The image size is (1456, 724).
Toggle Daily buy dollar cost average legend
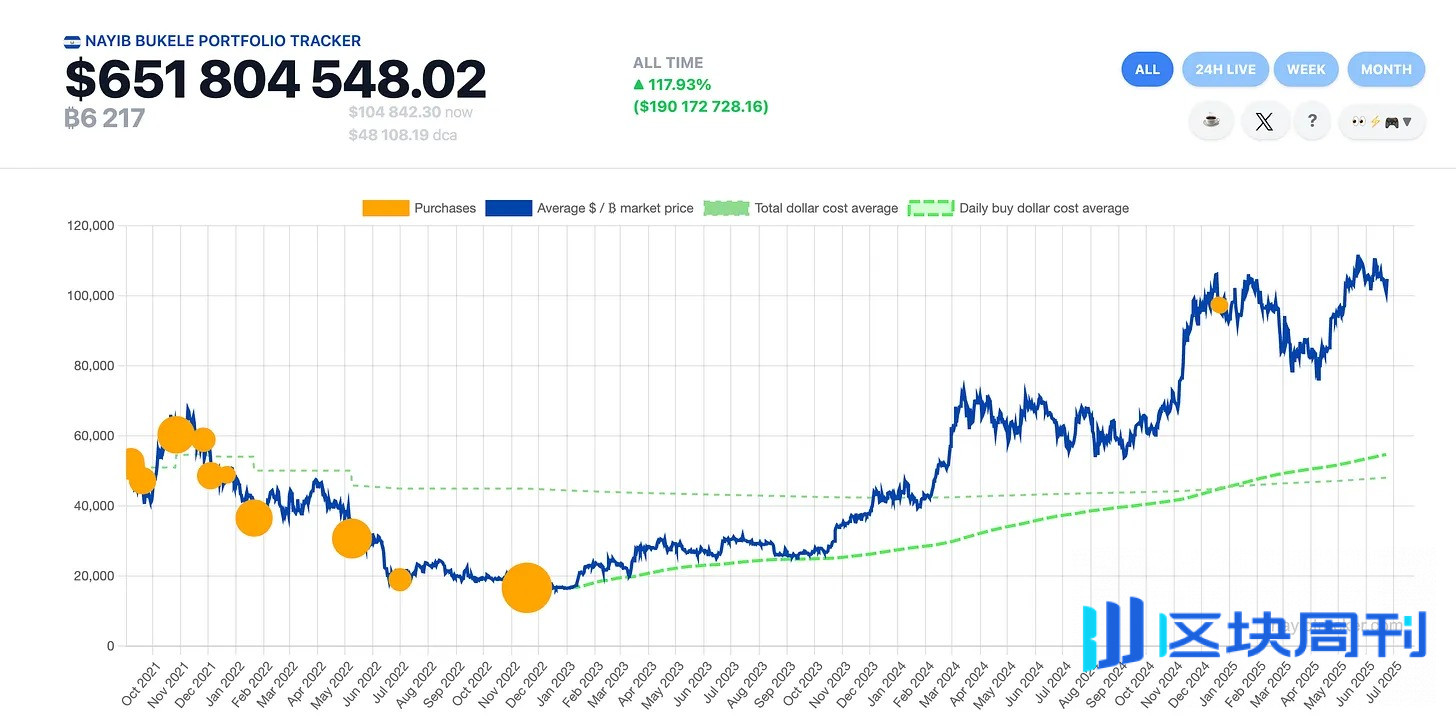(1018, 208)
